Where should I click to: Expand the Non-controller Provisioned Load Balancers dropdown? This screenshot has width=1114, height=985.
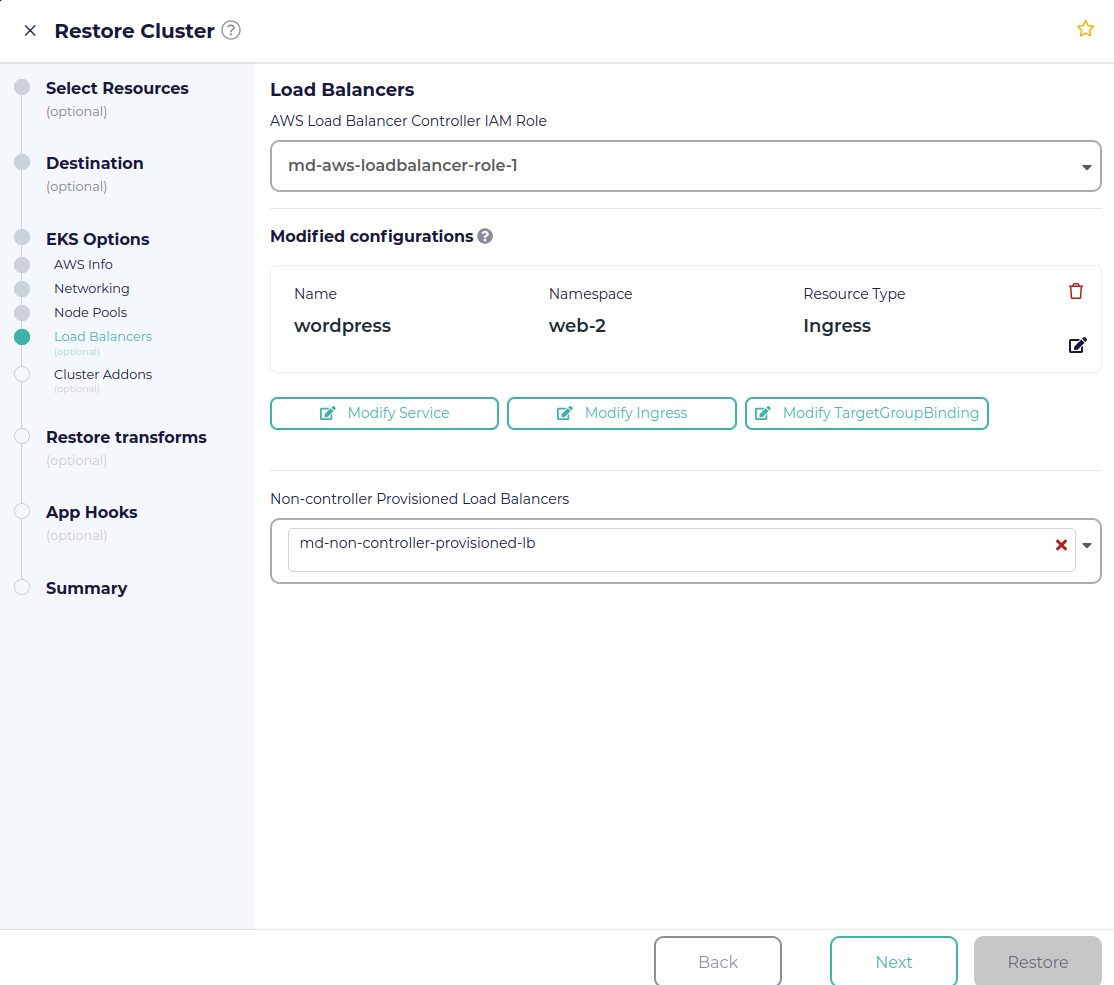click(1087, 545)
